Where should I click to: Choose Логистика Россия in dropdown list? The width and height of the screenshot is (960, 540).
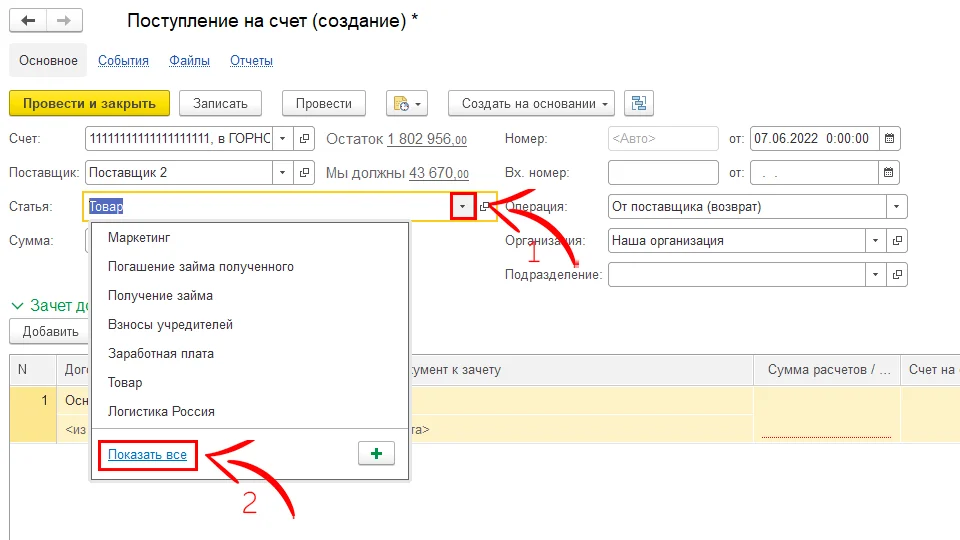(x=160, y=411)
